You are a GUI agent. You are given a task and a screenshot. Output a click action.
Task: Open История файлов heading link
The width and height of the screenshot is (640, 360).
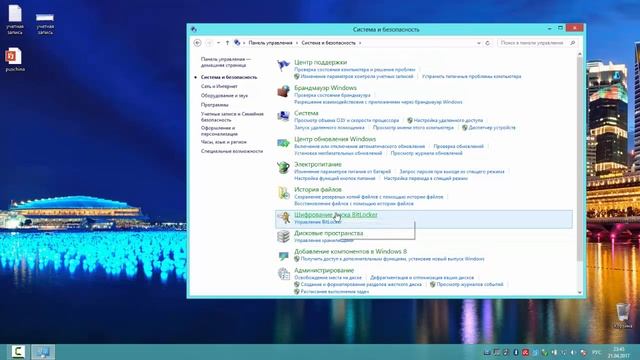[318, 190]
